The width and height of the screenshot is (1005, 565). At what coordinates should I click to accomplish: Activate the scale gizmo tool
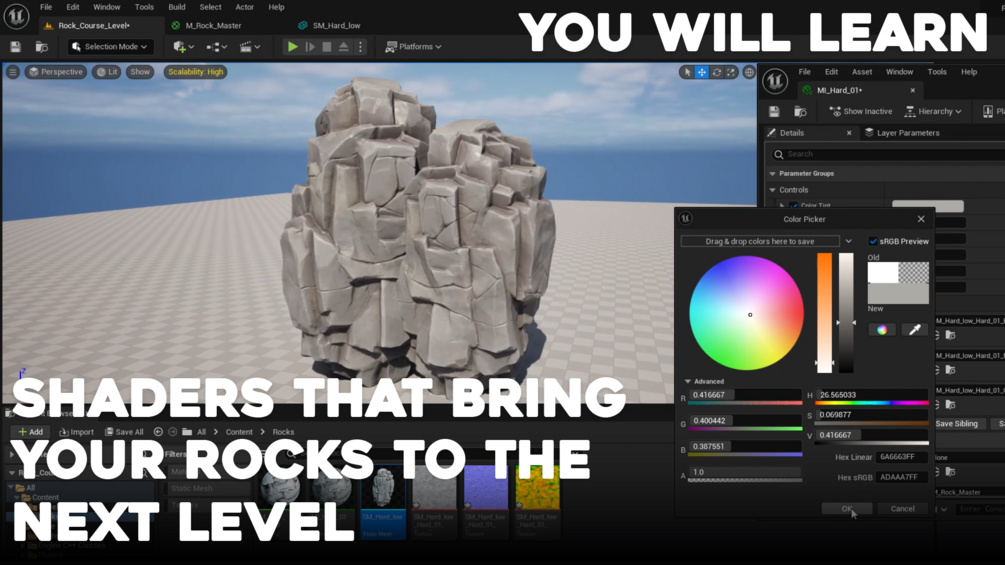731,72
